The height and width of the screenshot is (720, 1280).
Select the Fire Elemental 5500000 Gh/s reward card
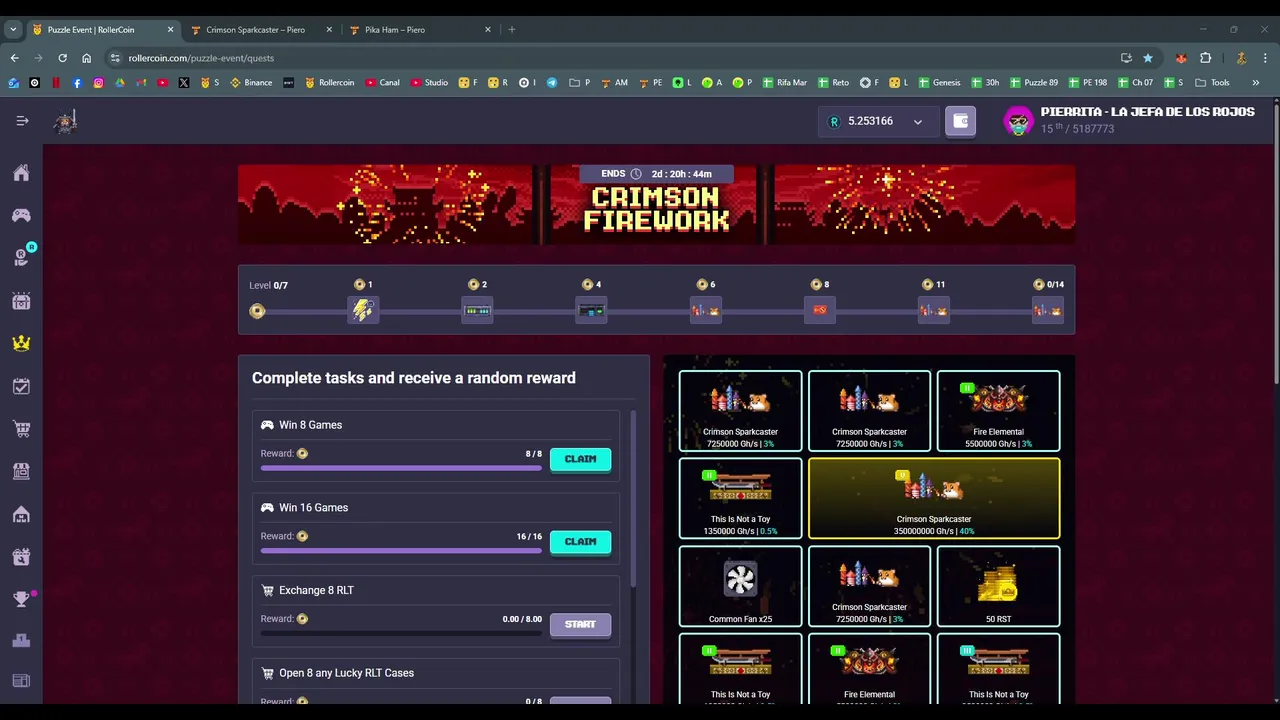[998, 411]
